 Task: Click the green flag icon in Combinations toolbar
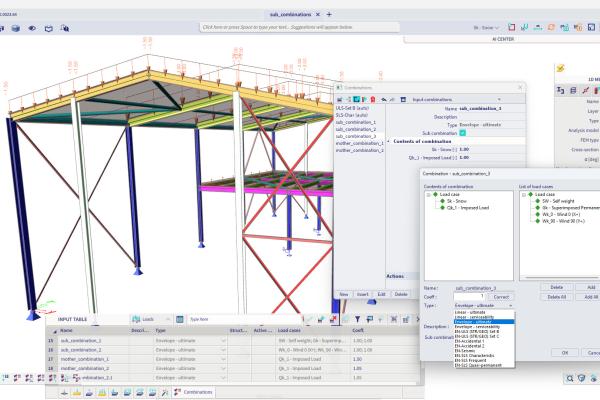(x=364, y=100)
